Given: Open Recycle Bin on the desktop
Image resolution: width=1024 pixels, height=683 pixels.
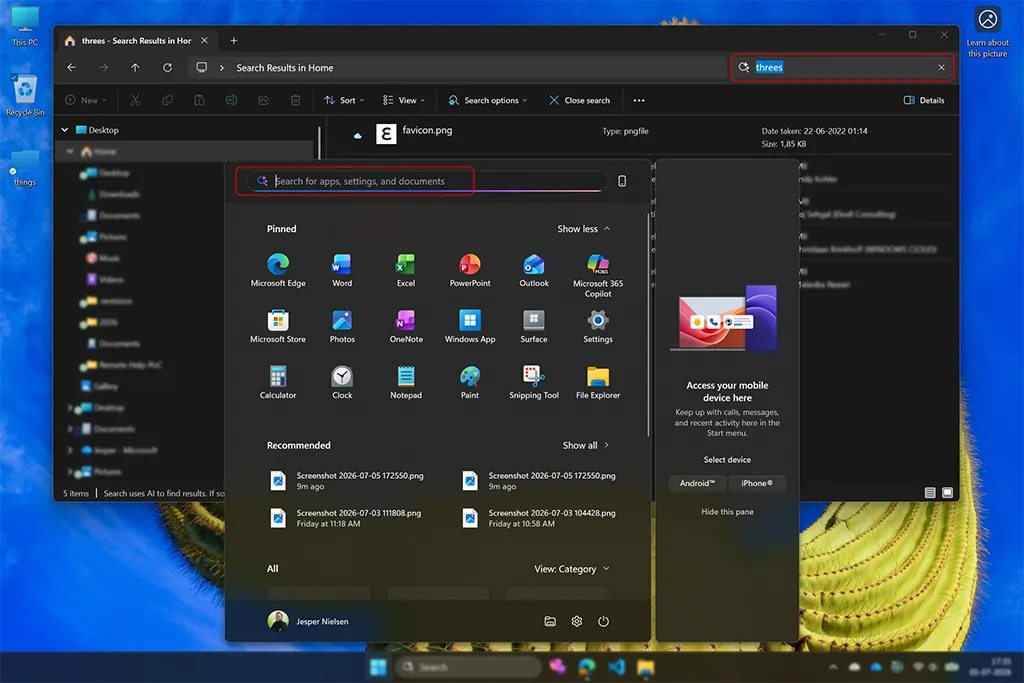Looking at the screenshot, I should pyautogui.click(x=25, y=95).
